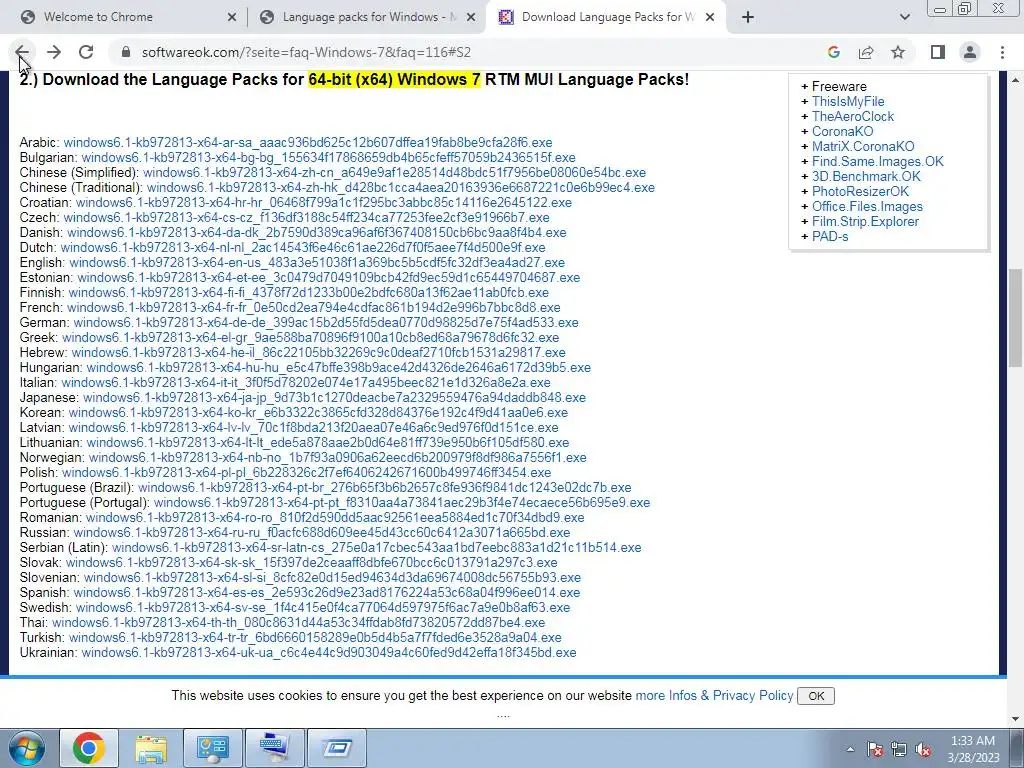Accept cookies with the OK button

(816, 696)
